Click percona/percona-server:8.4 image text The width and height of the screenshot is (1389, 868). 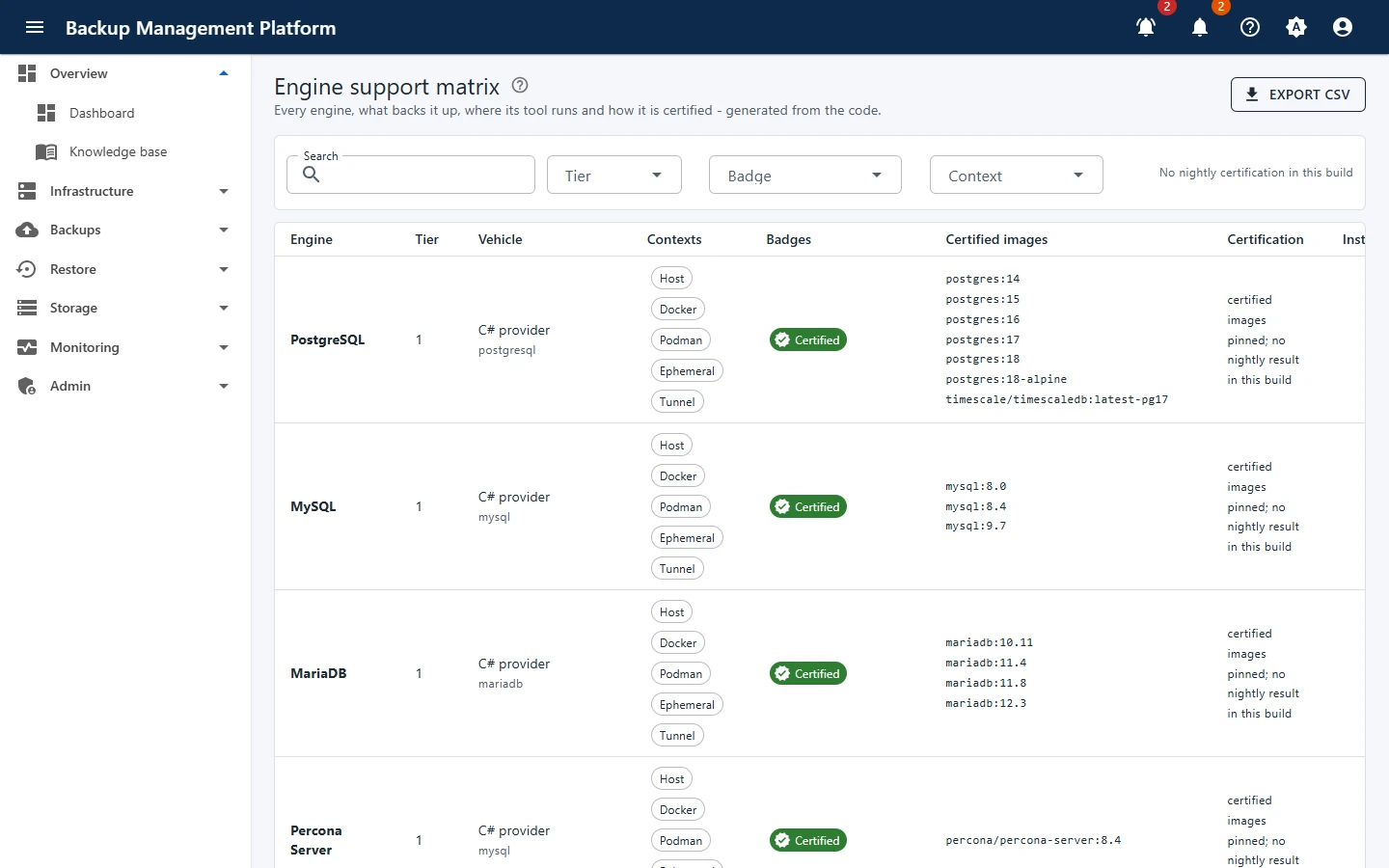[x=1033, y=840]
